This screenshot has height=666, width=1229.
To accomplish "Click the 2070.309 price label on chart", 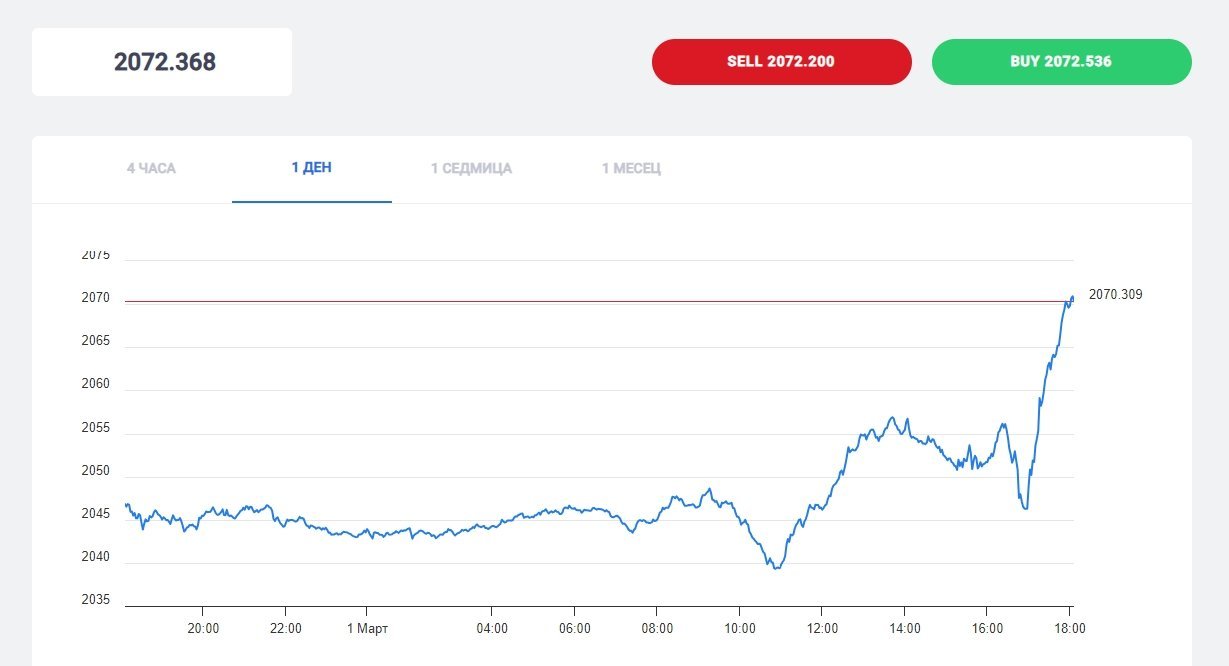I will (x=1115, y=295).
